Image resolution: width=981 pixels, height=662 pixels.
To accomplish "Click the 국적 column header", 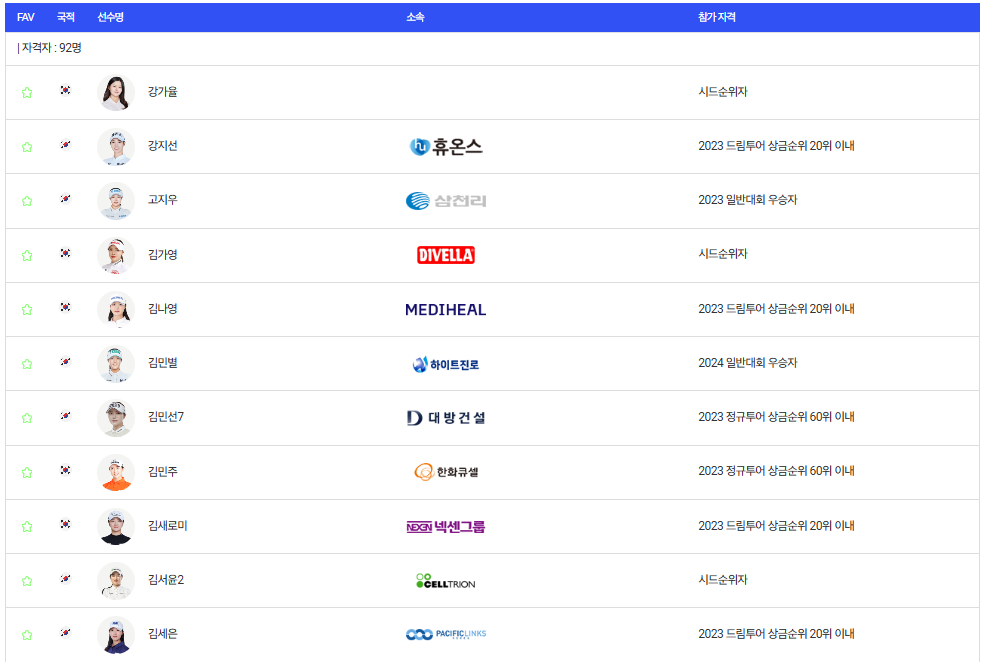I will (66, 18).
